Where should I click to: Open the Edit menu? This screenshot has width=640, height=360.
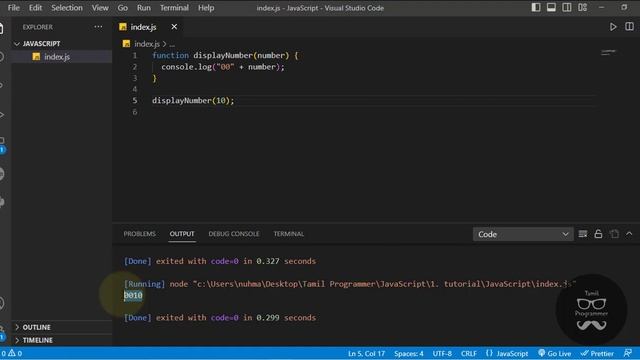click(36, 8)
